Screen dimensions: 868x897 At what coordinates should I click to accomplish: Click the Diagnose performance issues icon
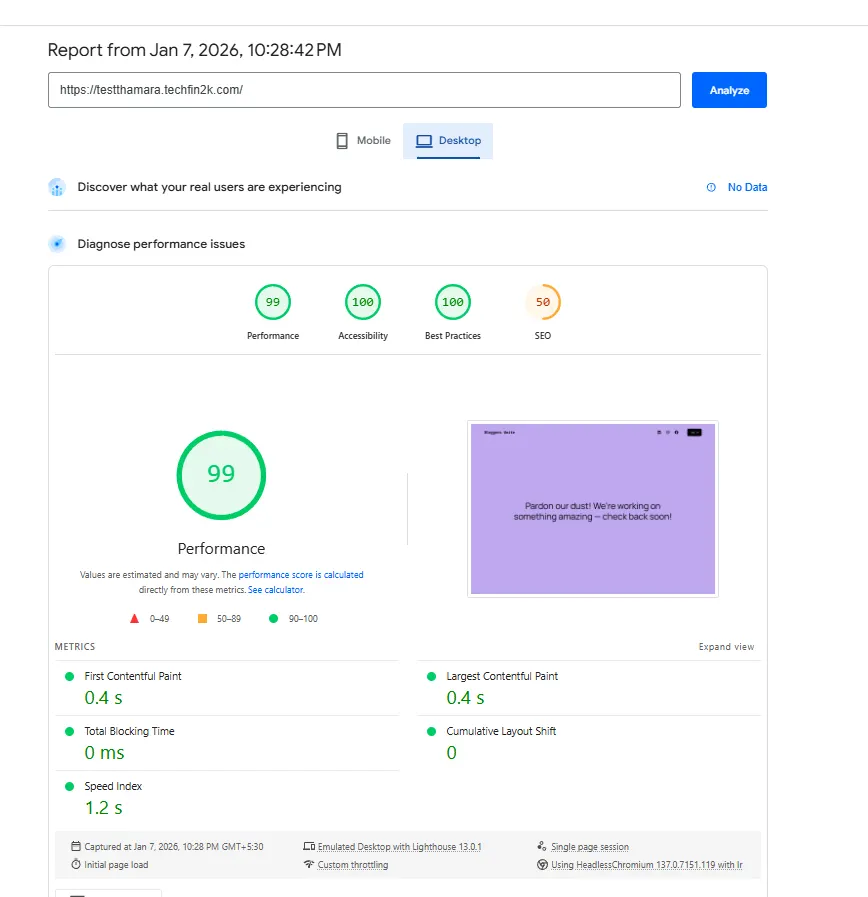click(x=57, y=244)
